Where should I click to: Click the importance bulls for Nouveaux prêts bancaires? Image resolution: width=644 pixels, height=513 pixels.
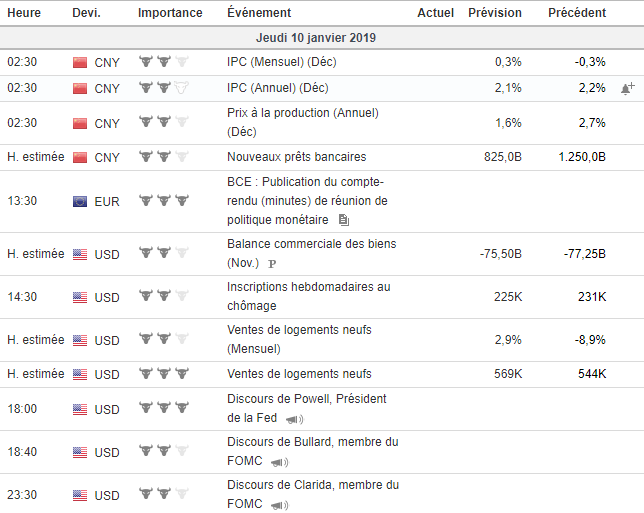coord(163,157)
